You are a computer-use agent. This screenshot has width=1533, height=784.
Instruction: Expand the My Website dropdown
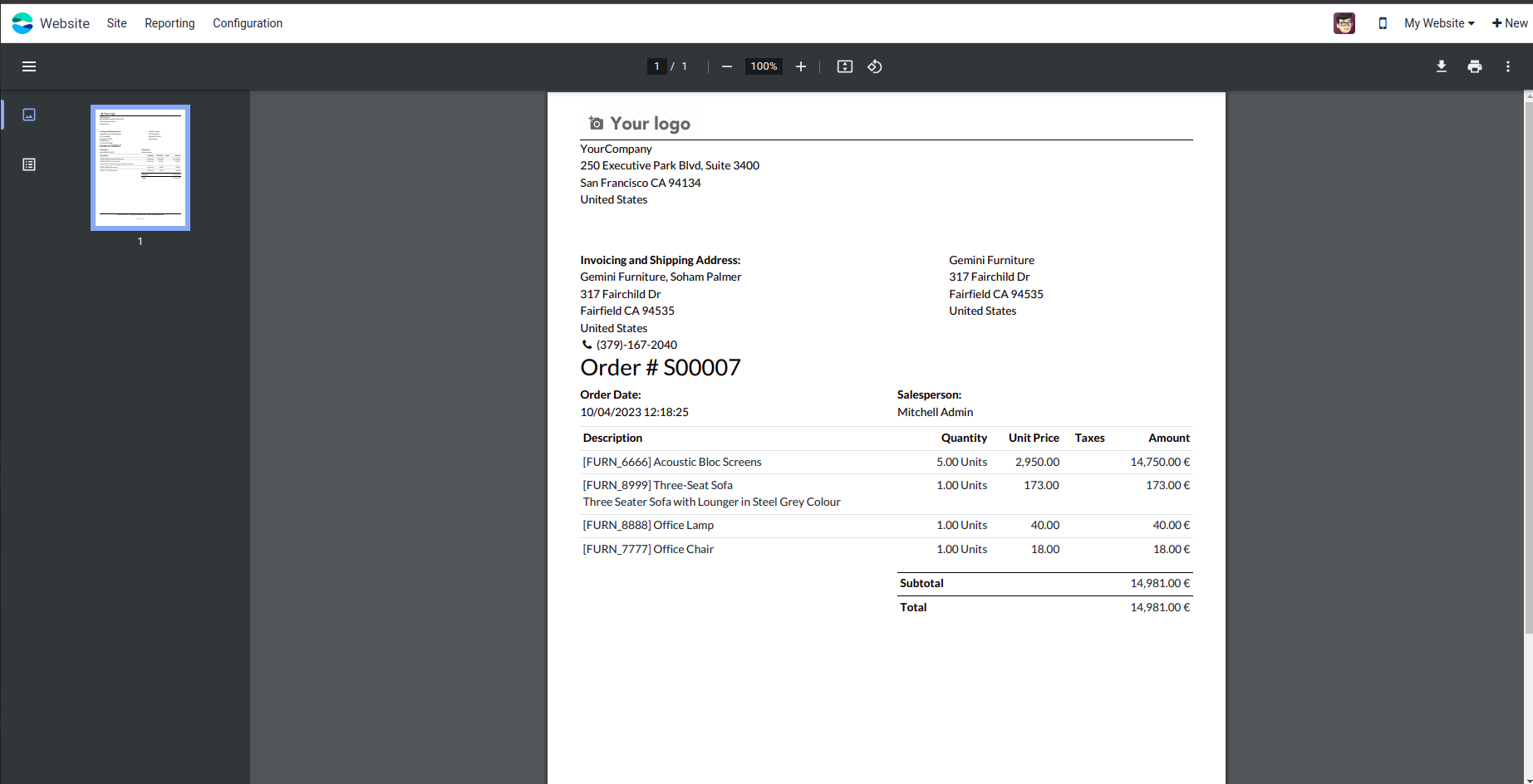click(x=1439, y=23)
